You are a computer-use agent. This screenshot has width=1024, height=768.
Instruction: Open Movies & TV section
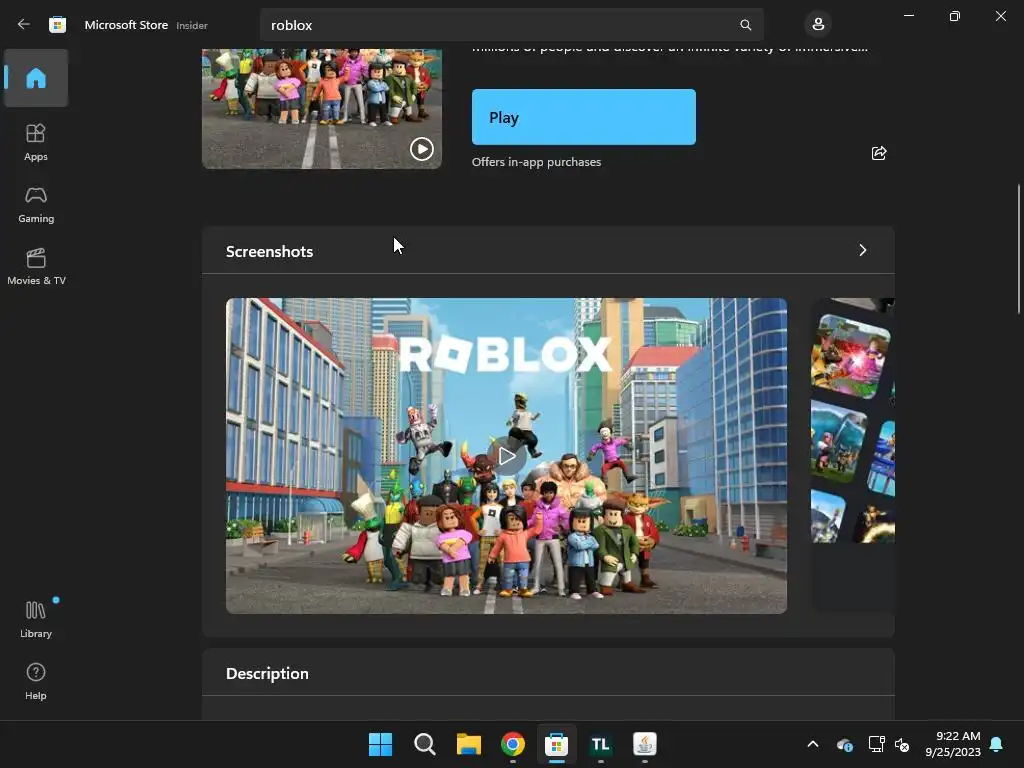coord(36,266)
